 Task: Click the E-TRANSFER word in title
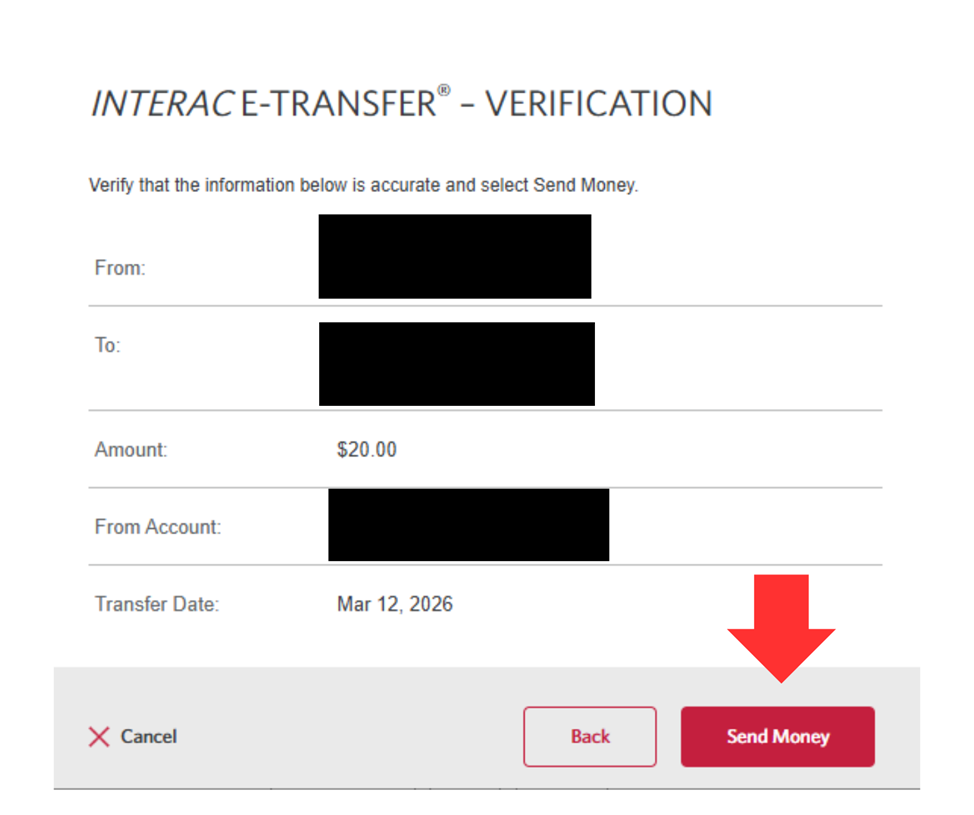338,104
